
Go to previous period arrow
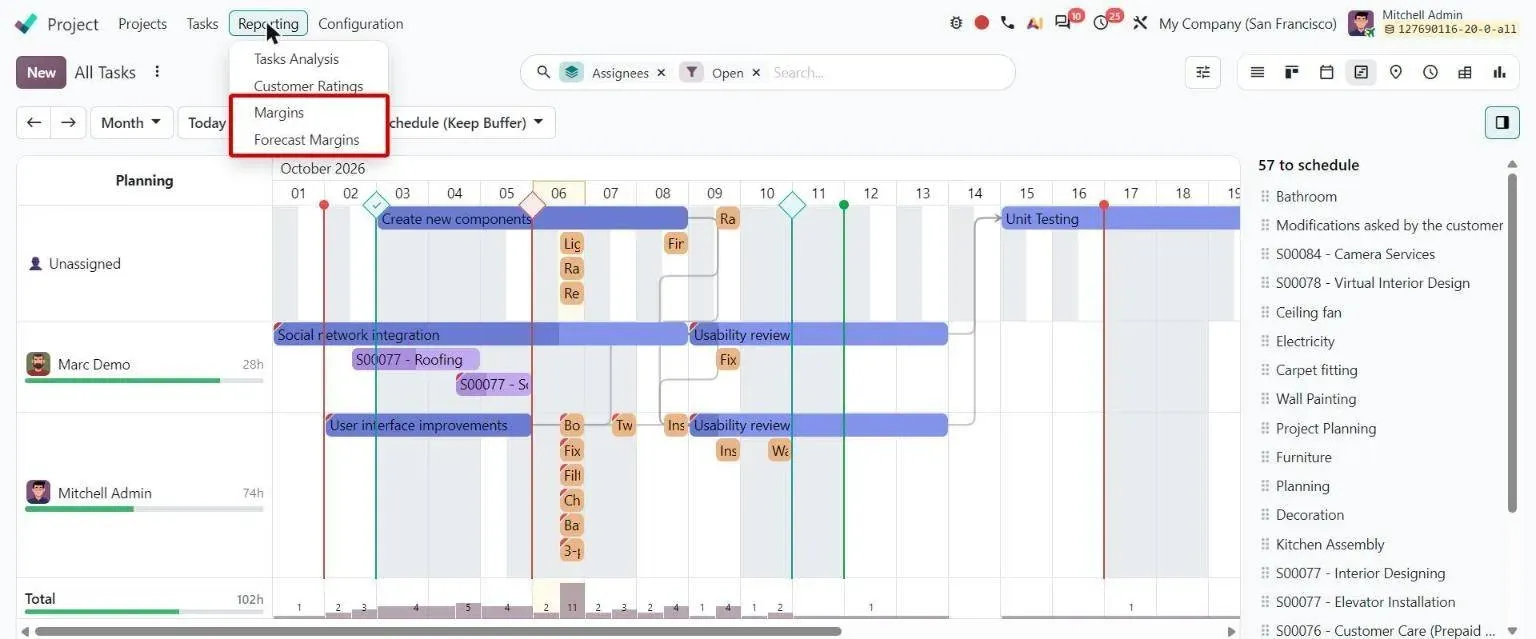click(34, 123)
